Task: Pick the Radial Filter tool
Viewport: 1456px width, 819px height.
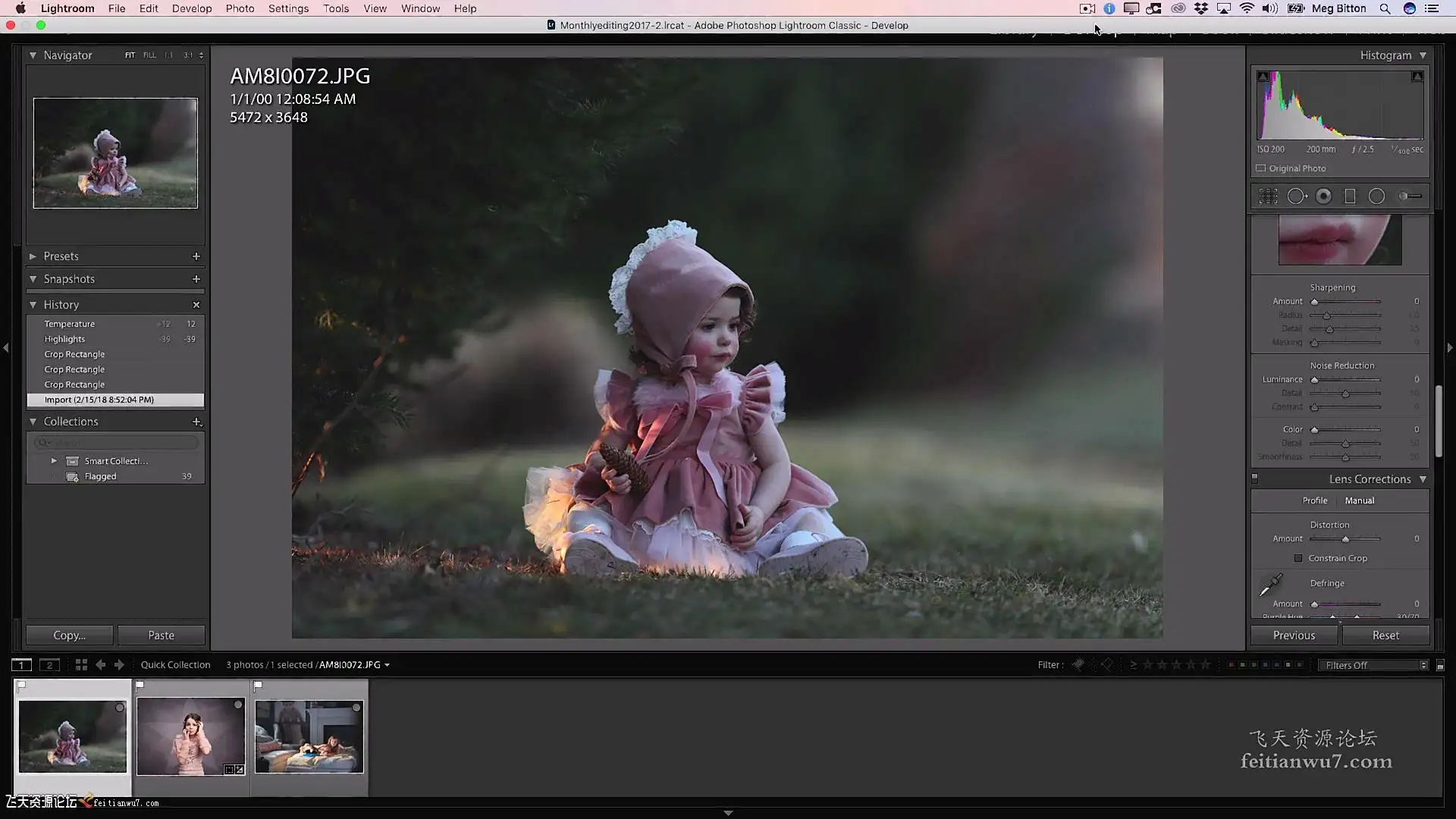Action: [x=1376, y=196]
